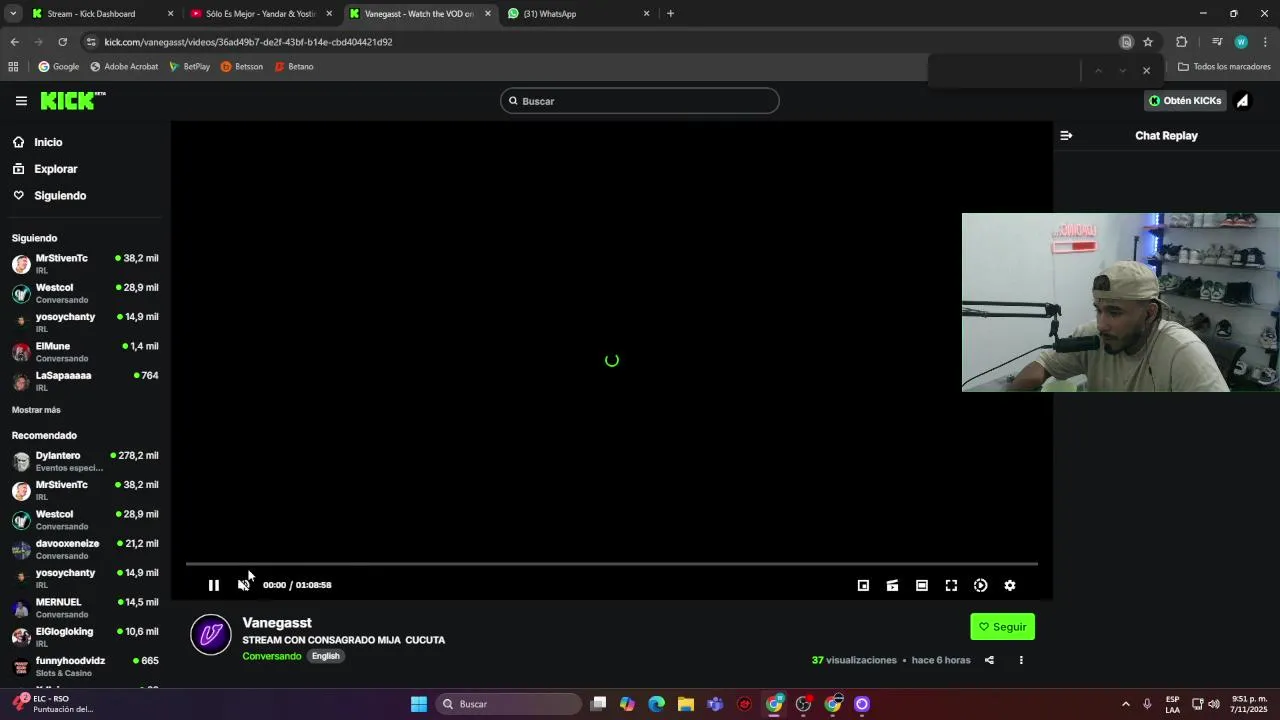Viewport: 1280px width, 720px height.
Task: Close the find-in-page bar
Action: pos(1146,71)
